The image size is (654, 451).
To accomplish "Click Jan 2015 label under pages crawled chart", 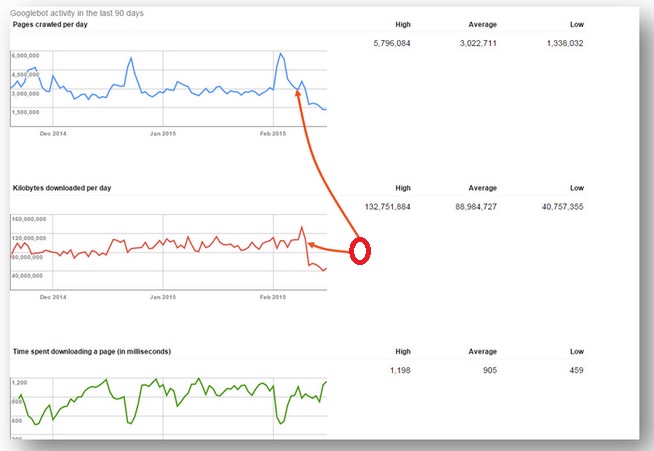I will coord(163,134).
